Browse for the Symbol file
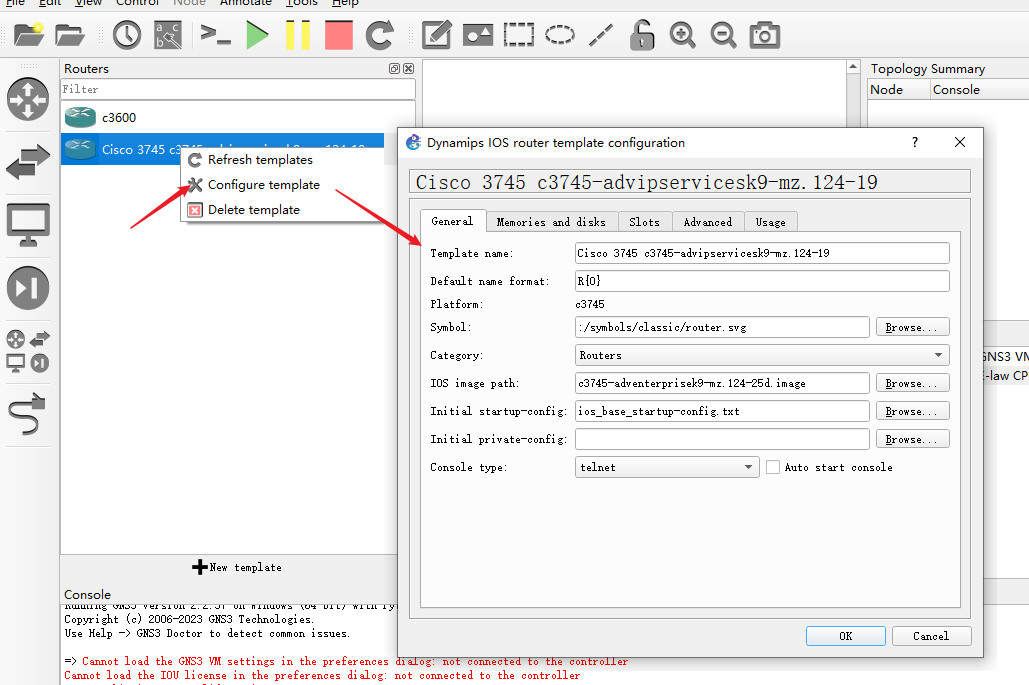 (912, 327)
